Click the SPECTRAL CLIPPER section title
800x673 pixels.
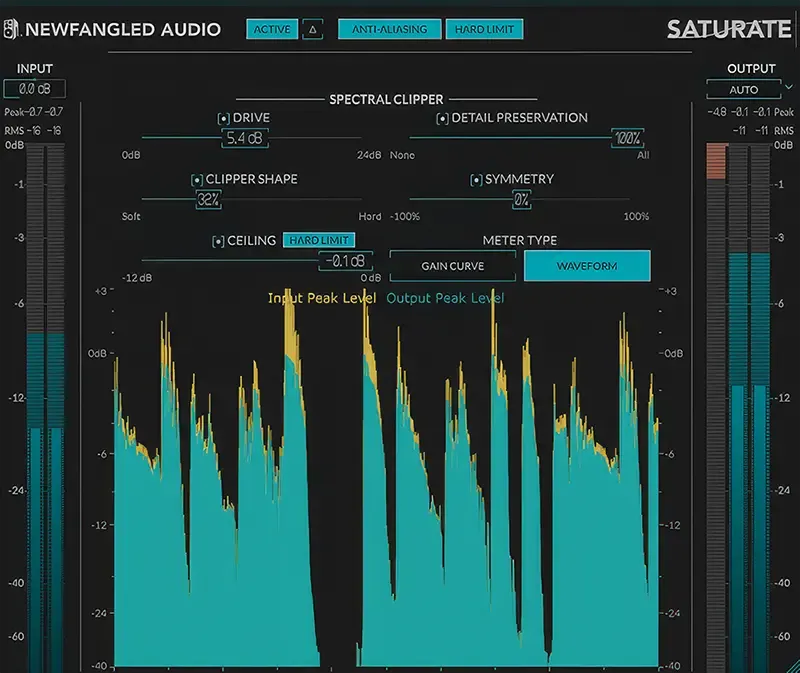pos(386,99)
